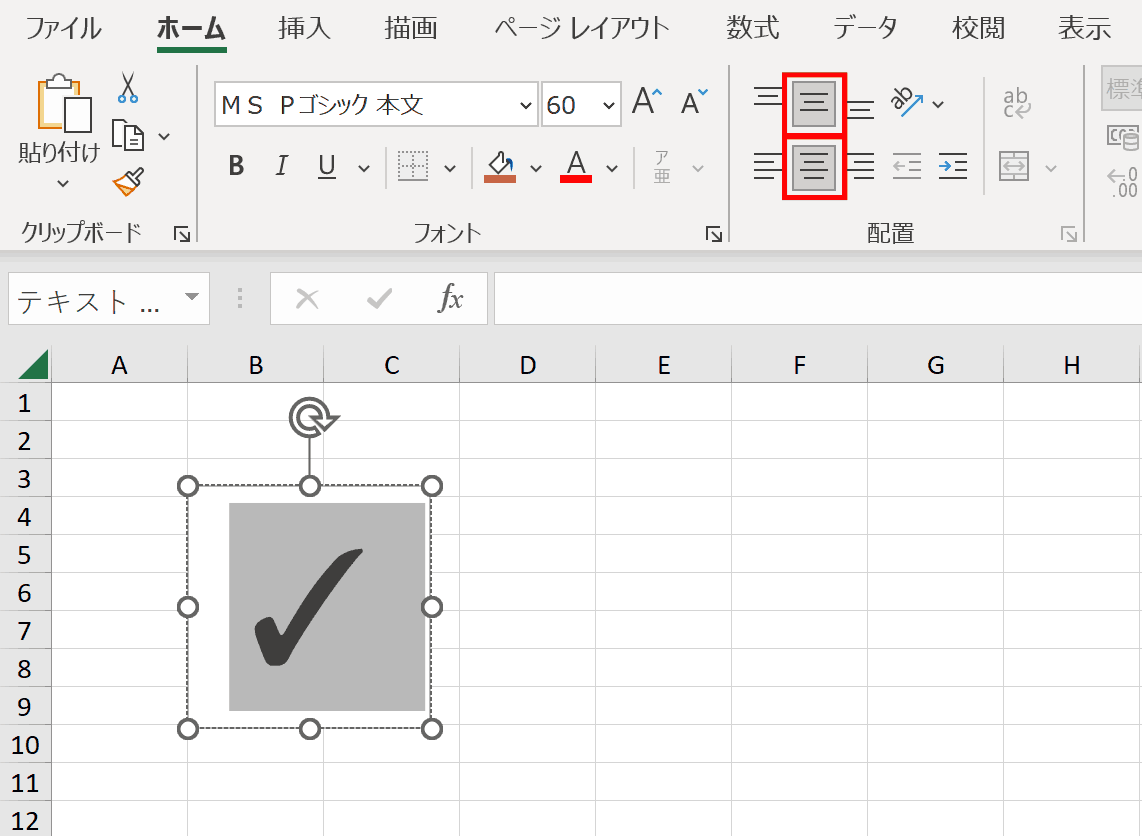Align text left

pos(767,166)
